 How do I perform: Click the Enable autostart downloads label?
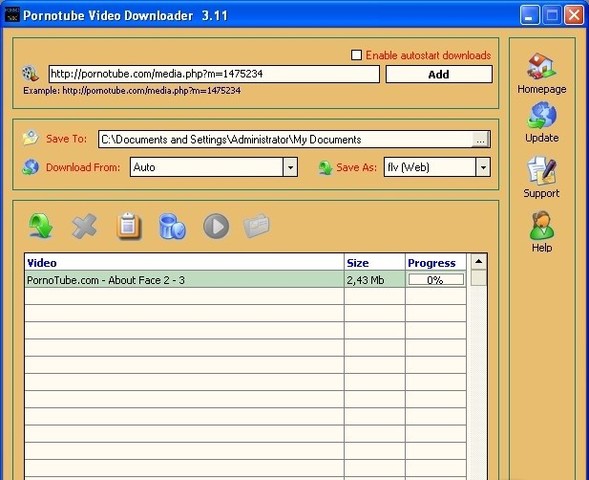[x=428, y=56]
